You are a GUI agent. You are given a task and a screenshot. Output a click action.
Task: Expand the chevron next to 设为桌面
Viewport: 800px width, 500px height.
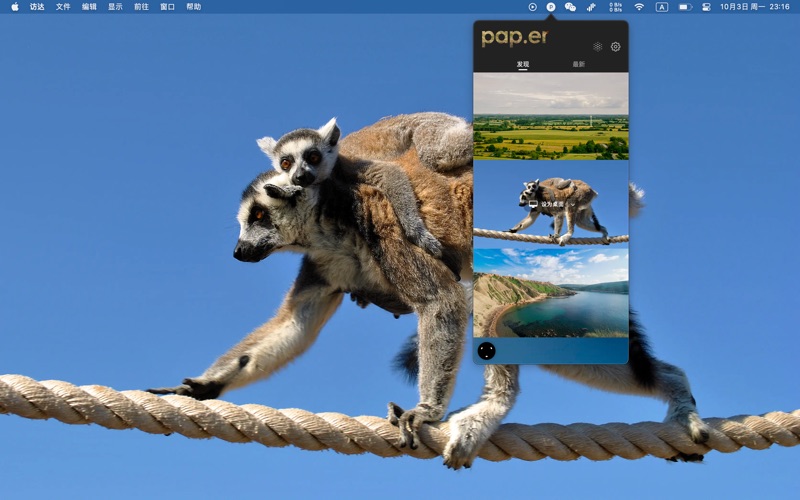(x=573, y=204)
